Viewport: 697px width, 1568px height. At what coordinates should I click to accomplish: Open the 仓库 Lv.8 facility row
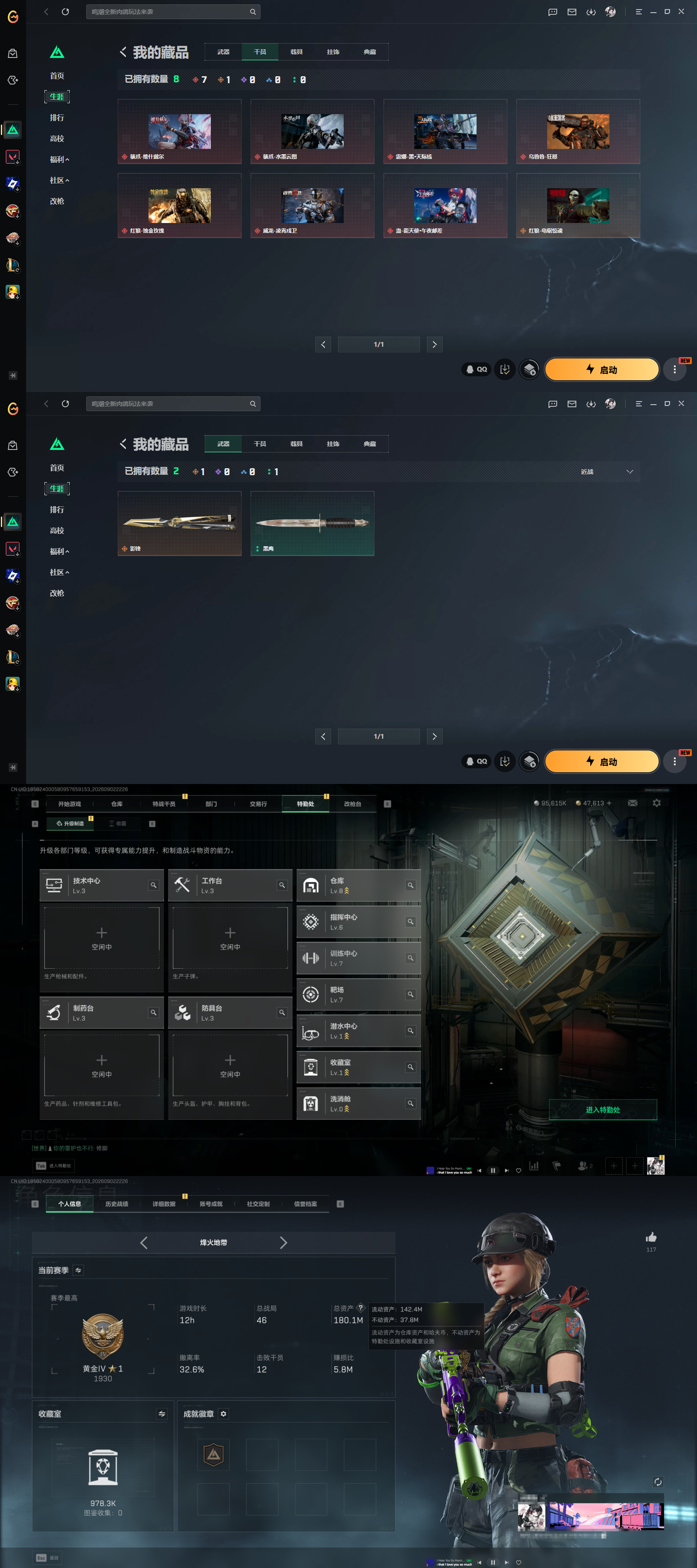359,885
